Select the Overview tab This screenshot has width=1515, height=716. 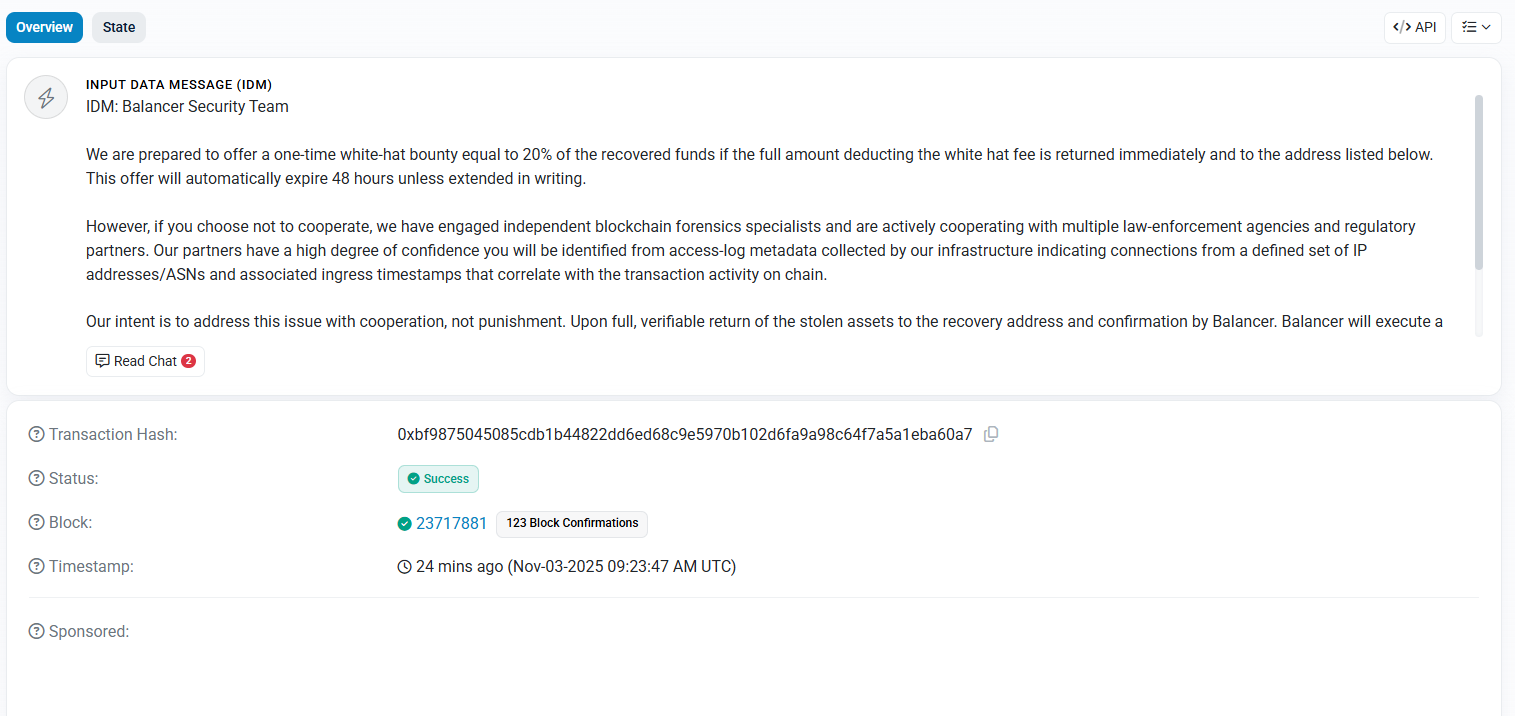tap(44, 27)
